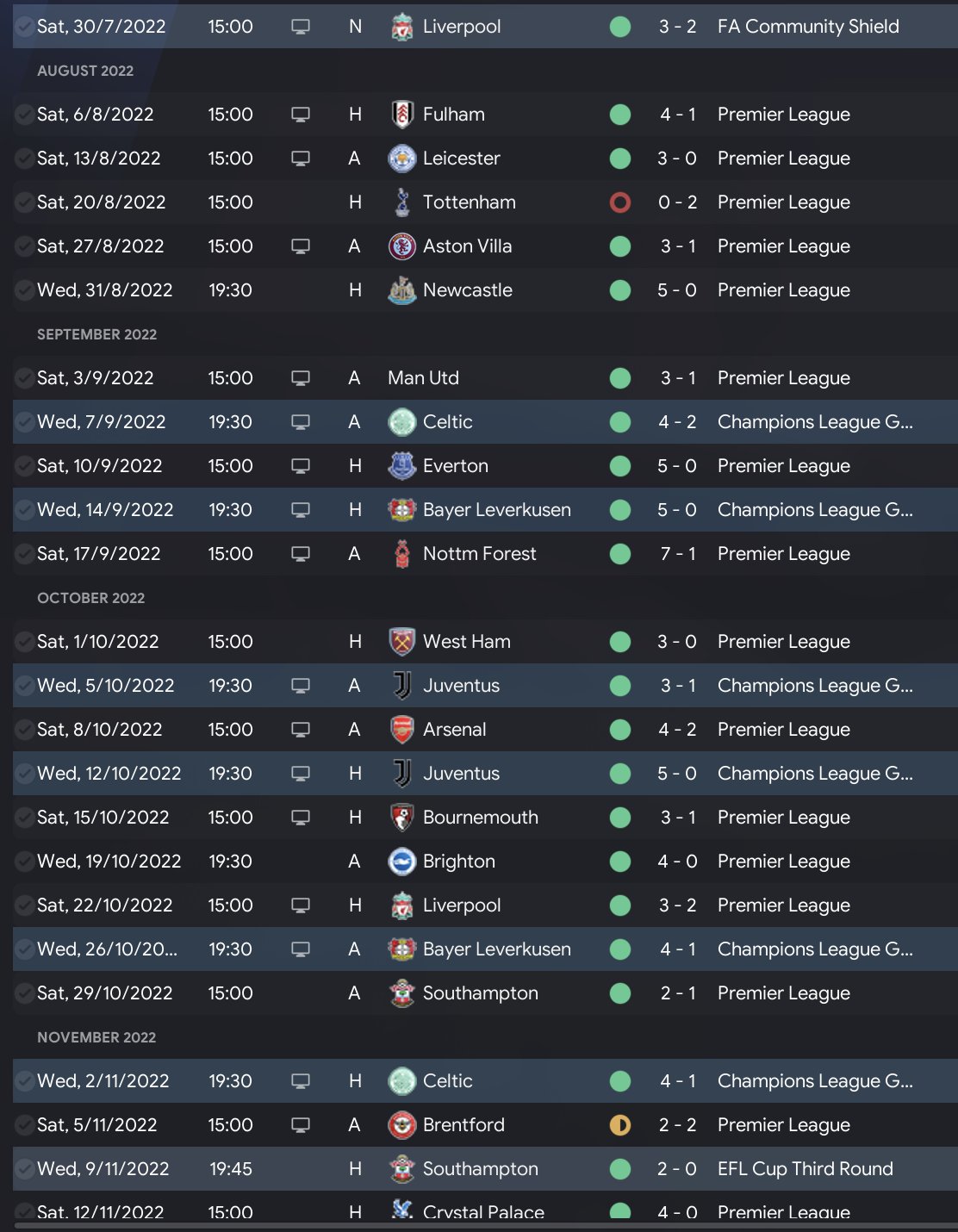Click the Brentford club badge

point(401,1125)
